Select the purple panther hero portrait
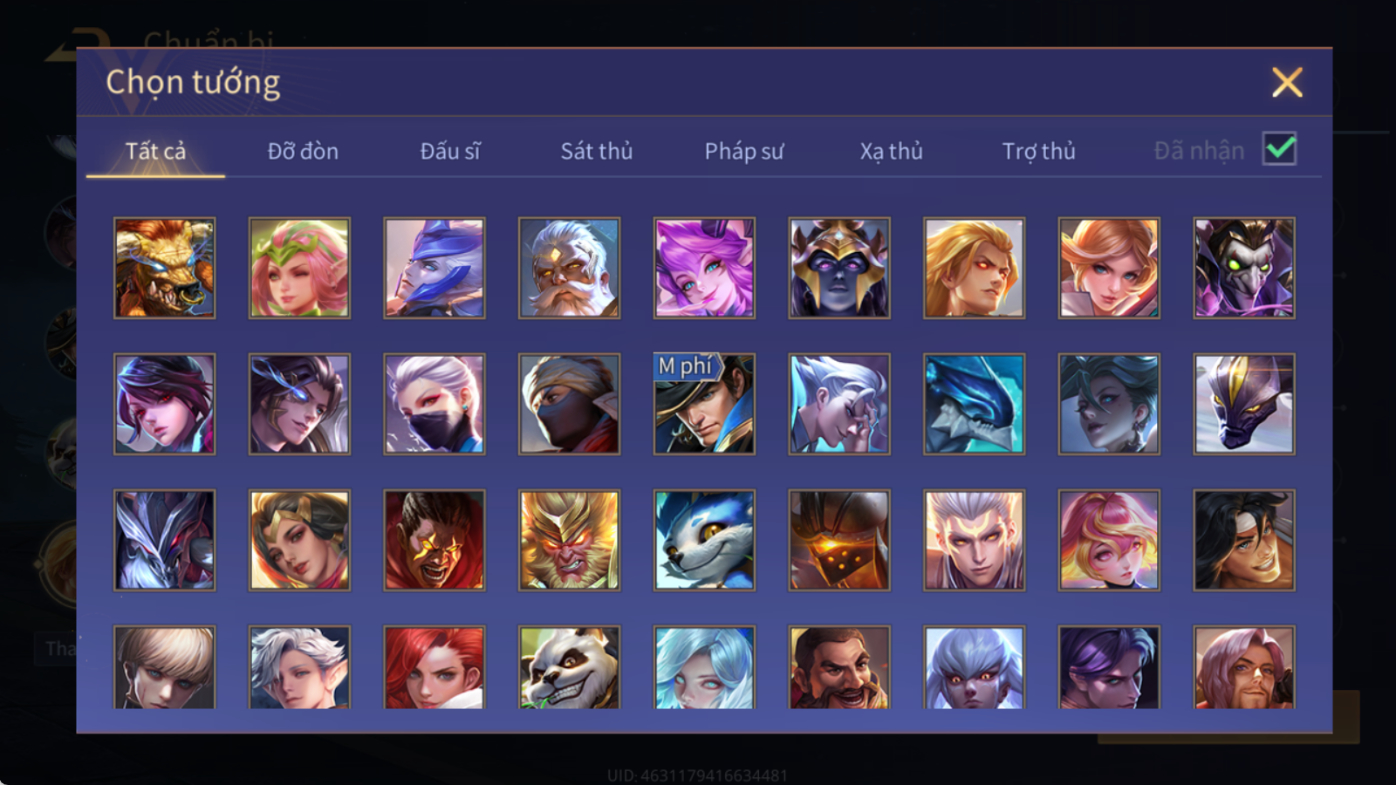Screen dimensions: 1396x785 point(1244,404)
